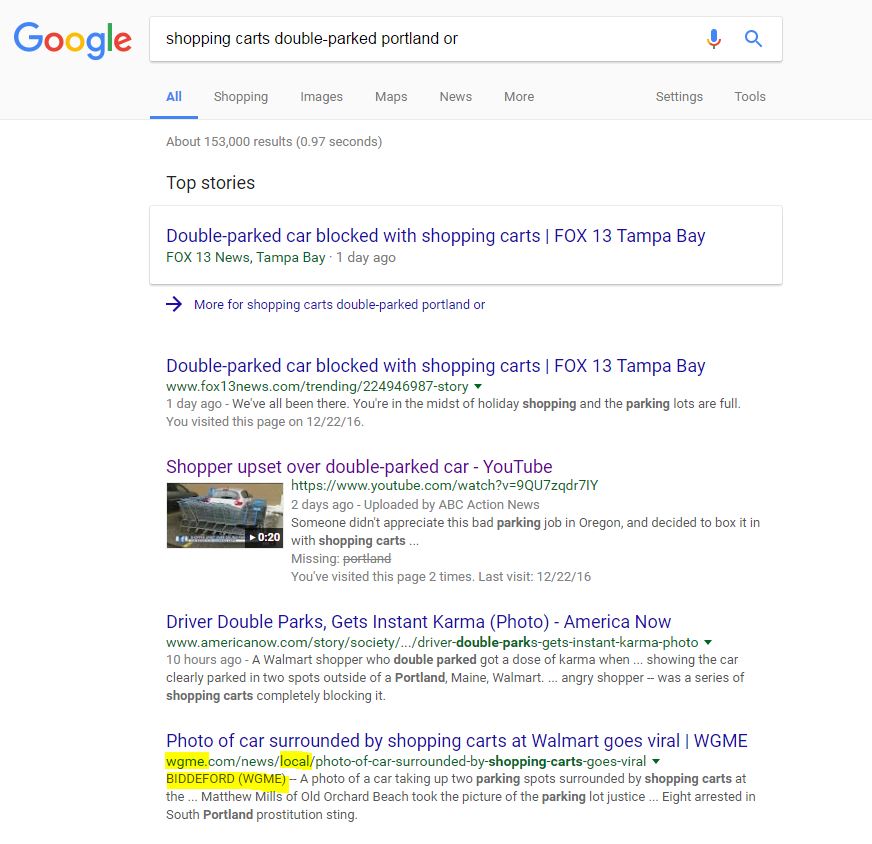The width and height of the screenshot is (872, 844).
Task: Click the Google logo
Action: [x=72, y=40]
